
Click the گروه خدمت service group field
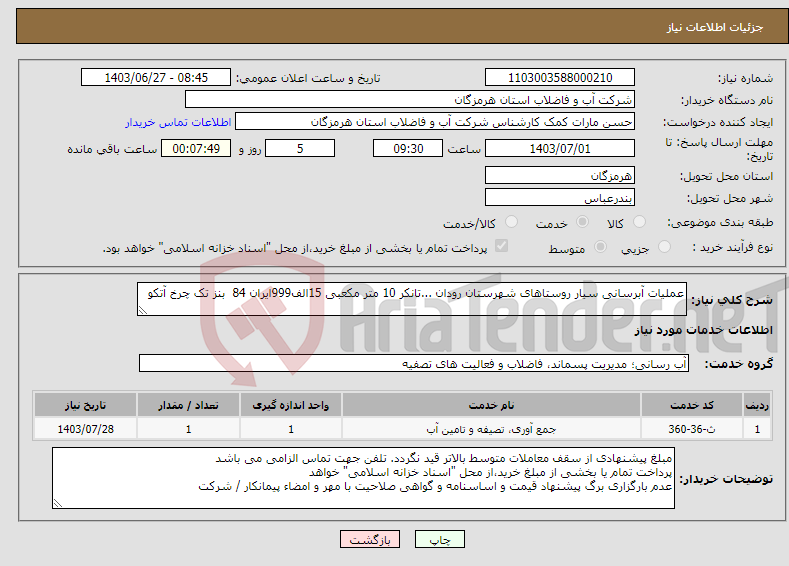pyautogui.click(x=414, y=363)
